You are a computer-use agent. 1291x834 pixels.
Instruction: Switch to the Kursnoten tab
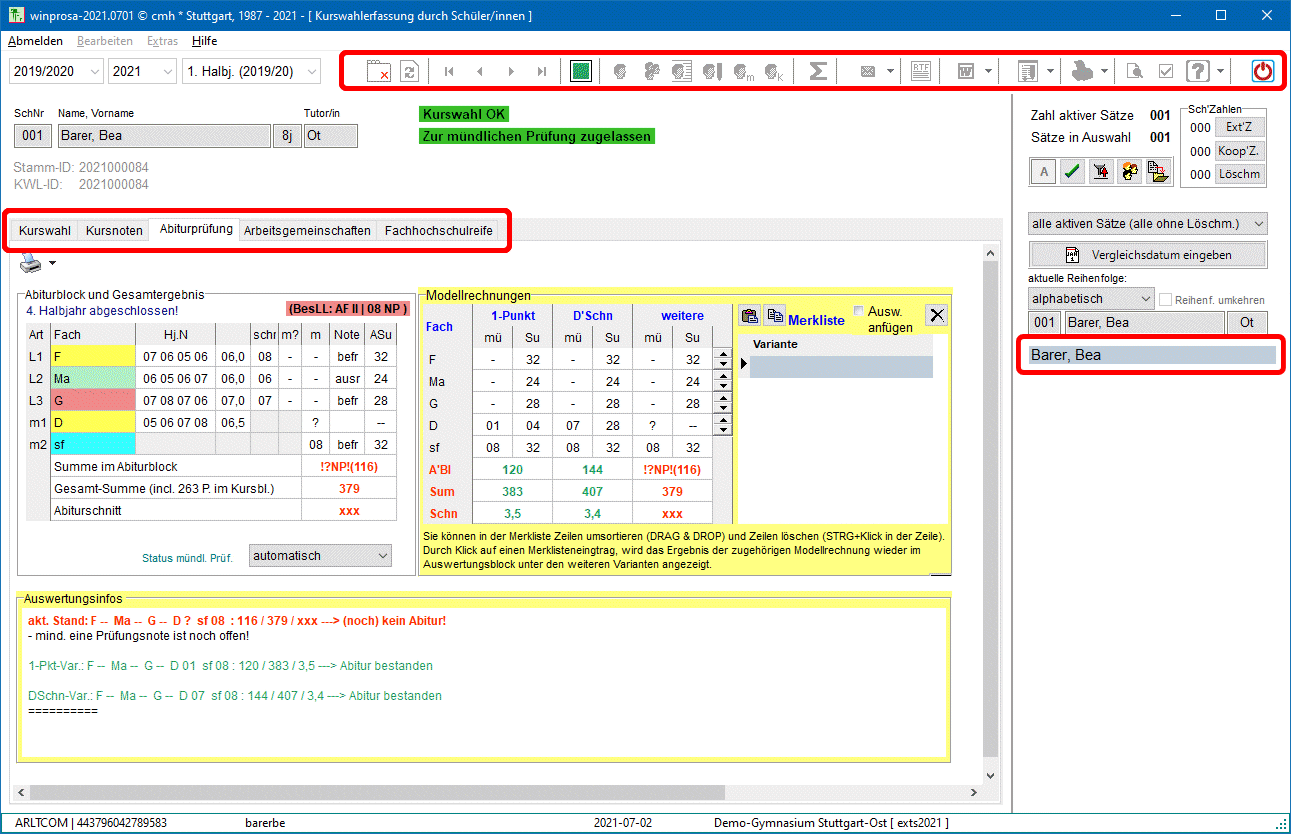(x=113, y=230)
